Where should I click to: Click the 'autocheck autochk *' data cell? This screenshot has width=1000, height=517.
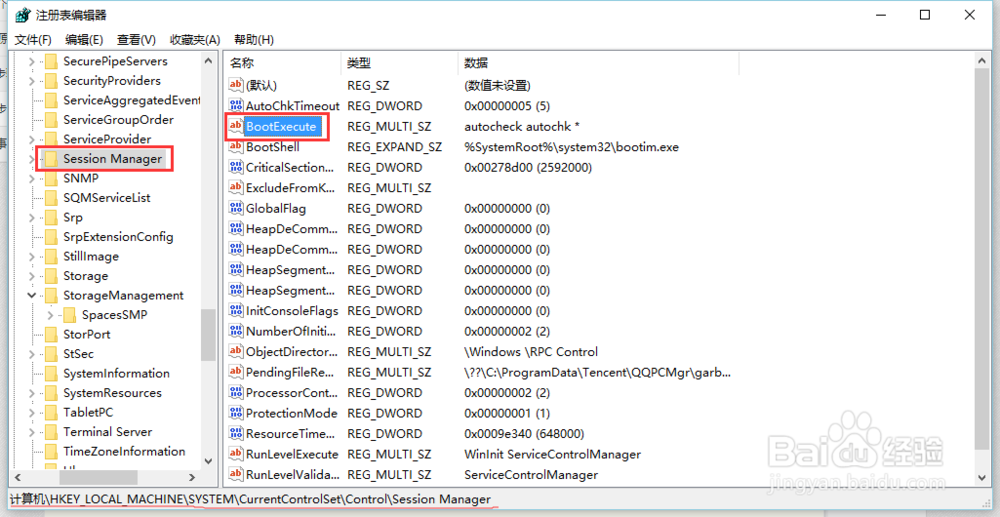pyautogui.click(x=522, y=126)
